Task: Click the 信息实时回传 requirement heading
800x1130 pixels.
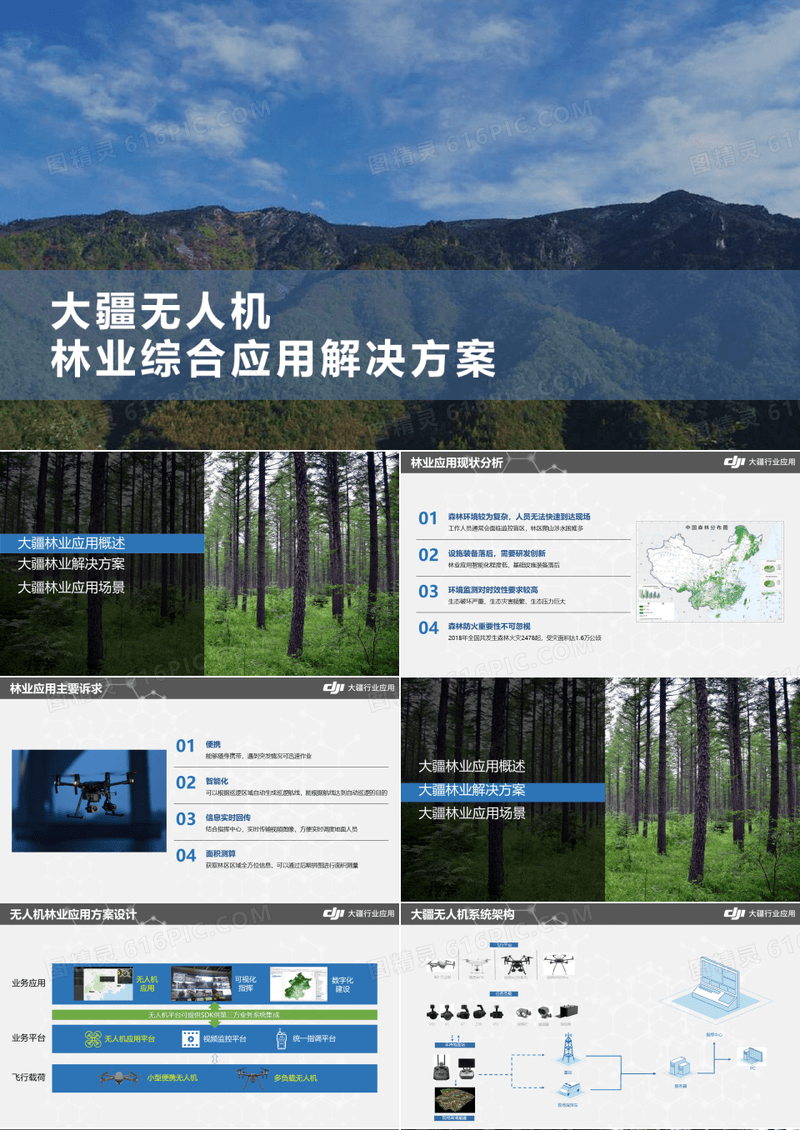Action: pyautogui.click(x=228, y=817)
